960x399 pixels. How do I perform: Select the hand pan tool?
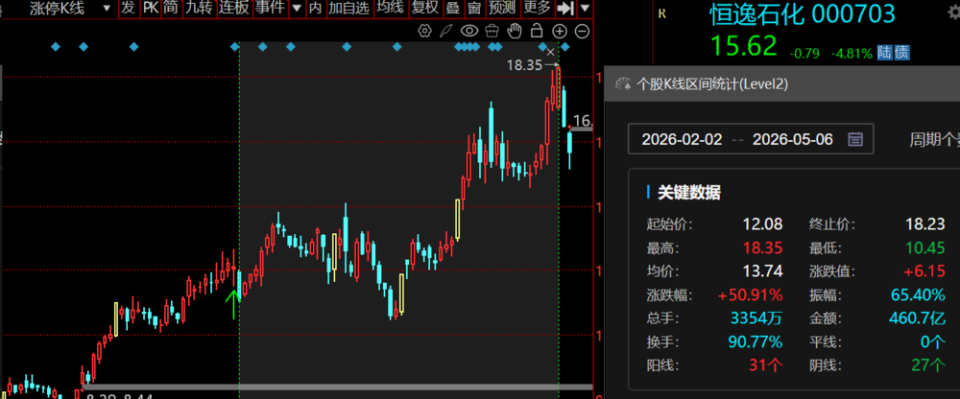(x=514, y=31)
